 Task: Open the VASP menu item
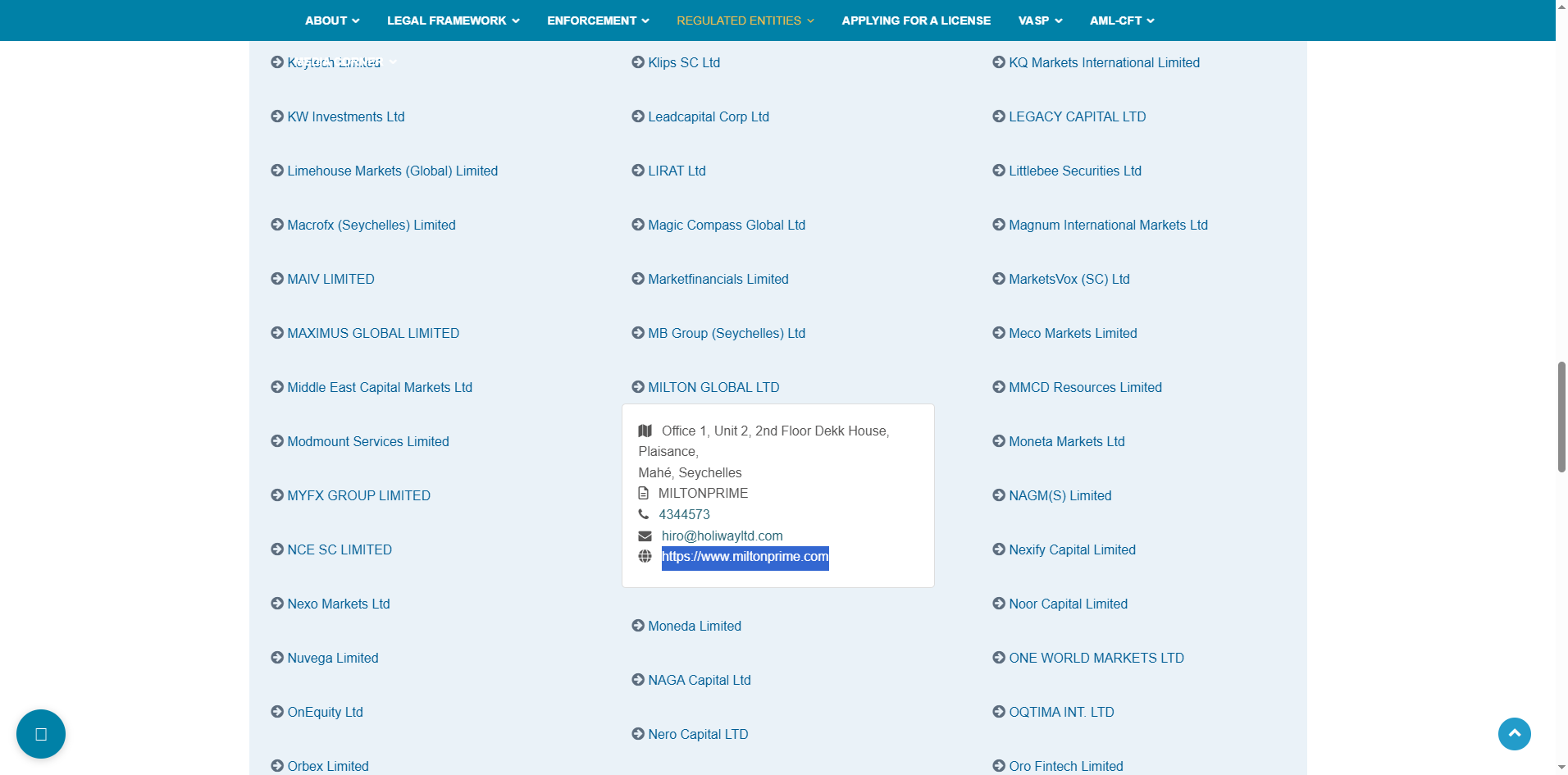(1040, 21)
